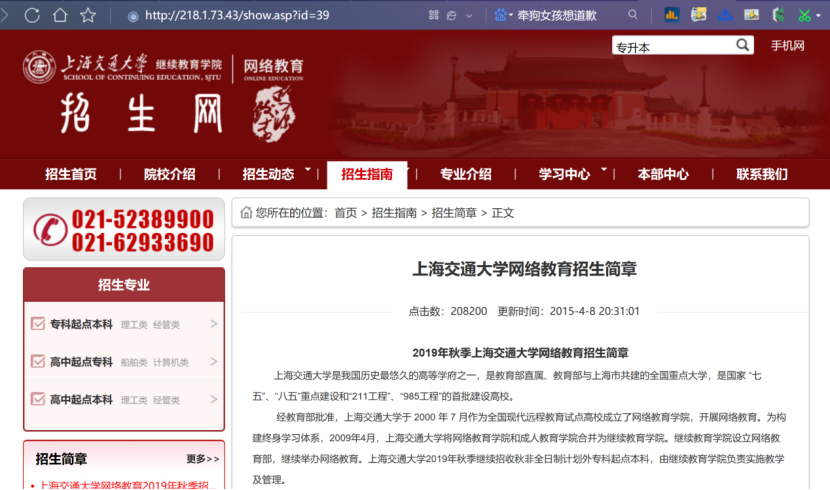
Task: Open the 高中起点专科 program link
Action: pos(82,362)
